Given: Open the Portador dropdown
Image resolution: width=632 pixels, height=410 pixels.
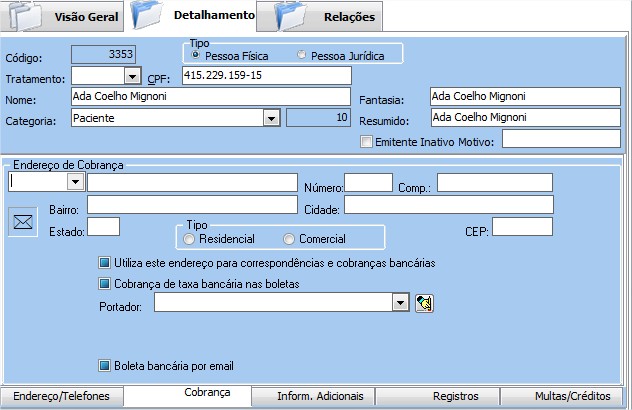Looking at the screenshot, I should (399, 303).
